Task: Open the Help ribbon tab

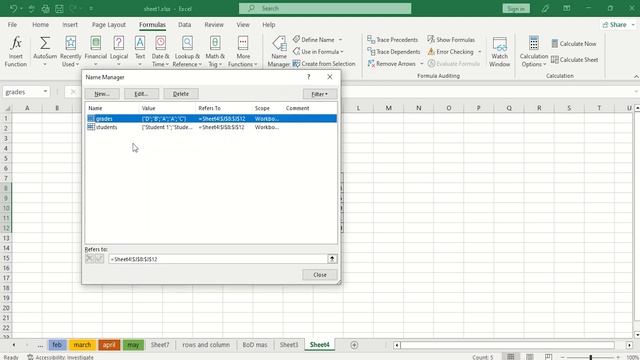Action: [269, 24]
